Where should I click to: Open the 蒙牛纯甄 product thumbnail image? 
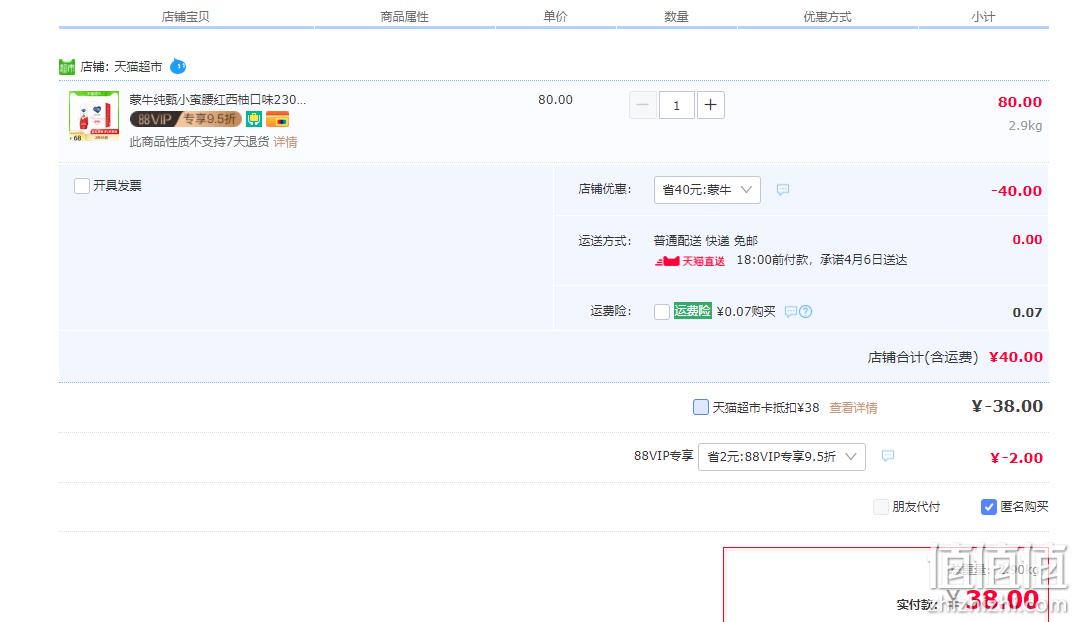tap(94, 116)
